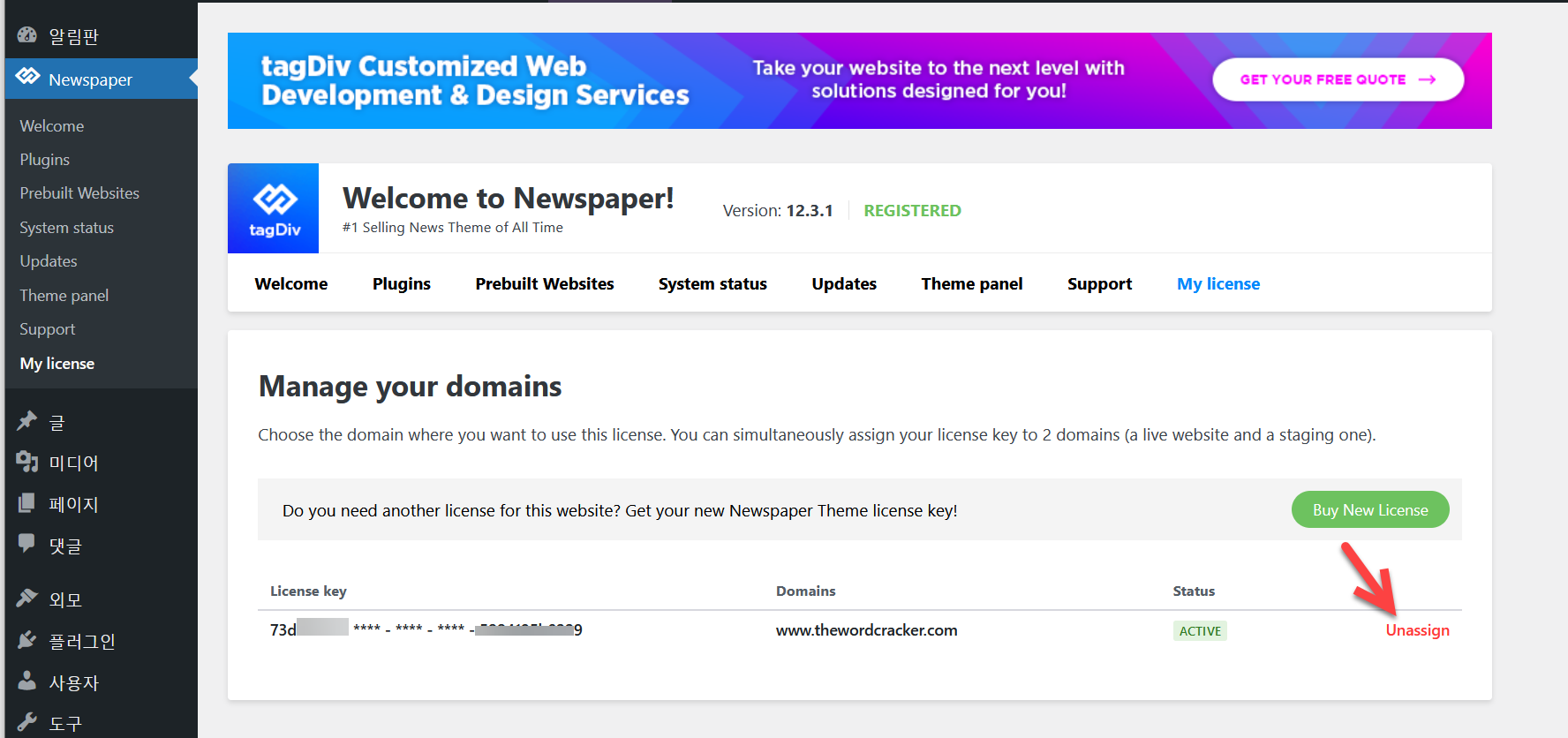Click the masked license key value
The height and width of the screenshot is (738, 1568).
[426, 630]
